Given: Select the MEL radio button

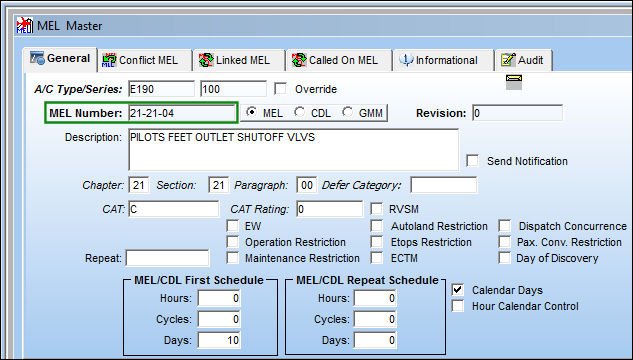Looking at the screenshot, I should (x=252, y=112).
